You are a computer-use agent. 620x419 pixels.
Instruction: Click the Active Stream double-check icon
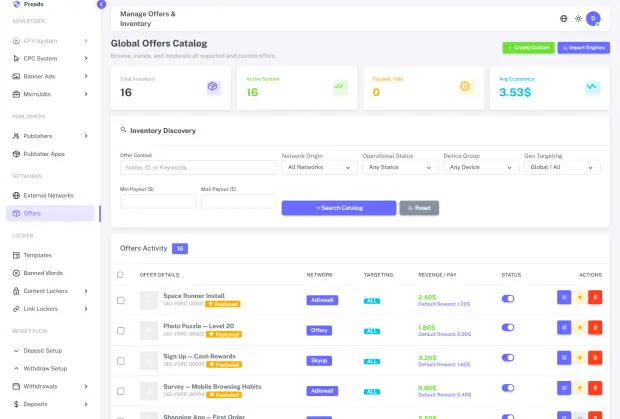(x=339, y=86)
